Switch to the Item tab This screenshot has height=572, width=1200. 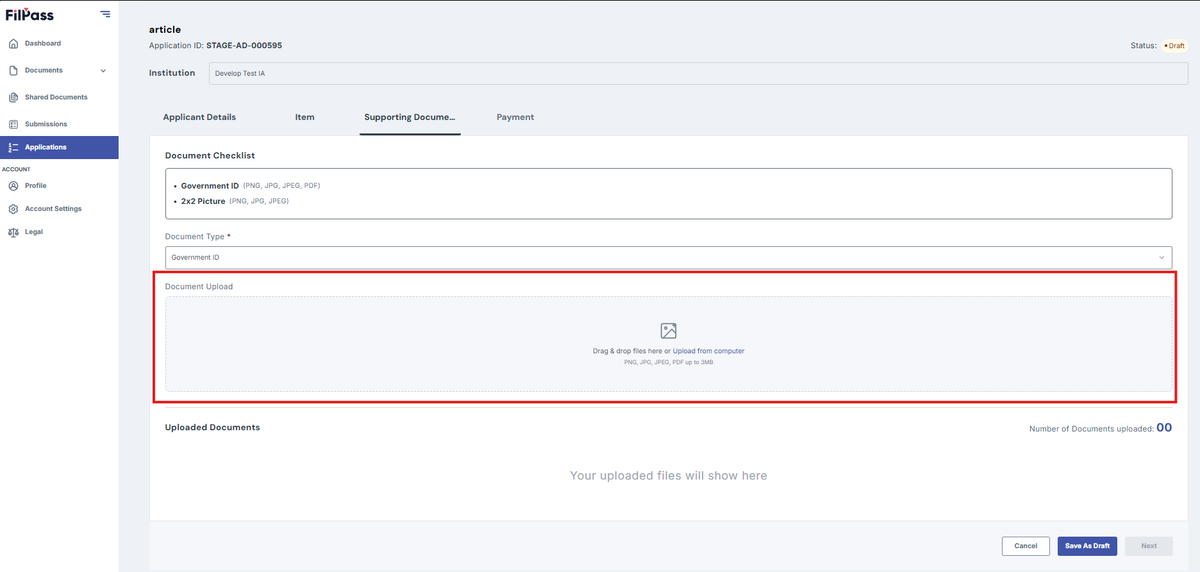click(x=305, y=117)
